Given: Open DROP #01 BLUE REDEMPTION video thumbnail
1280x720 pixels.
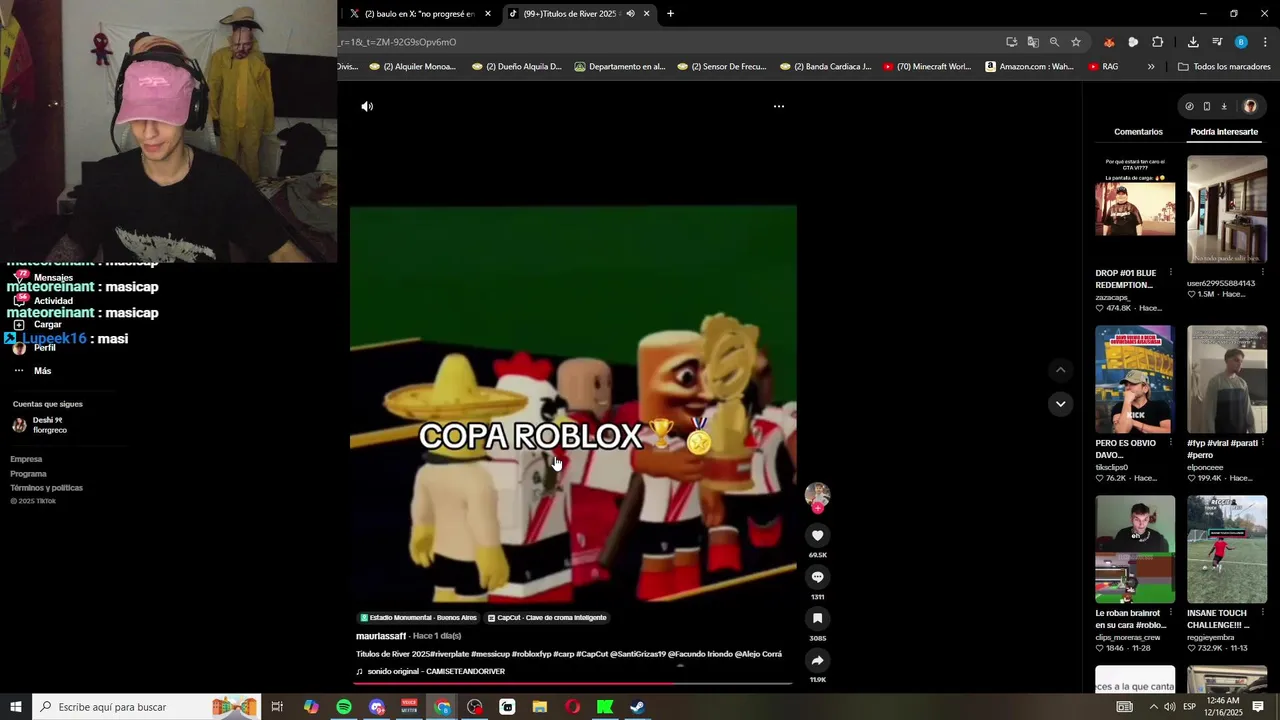Looking at the screenshot, I should [x=1135, y=209].
